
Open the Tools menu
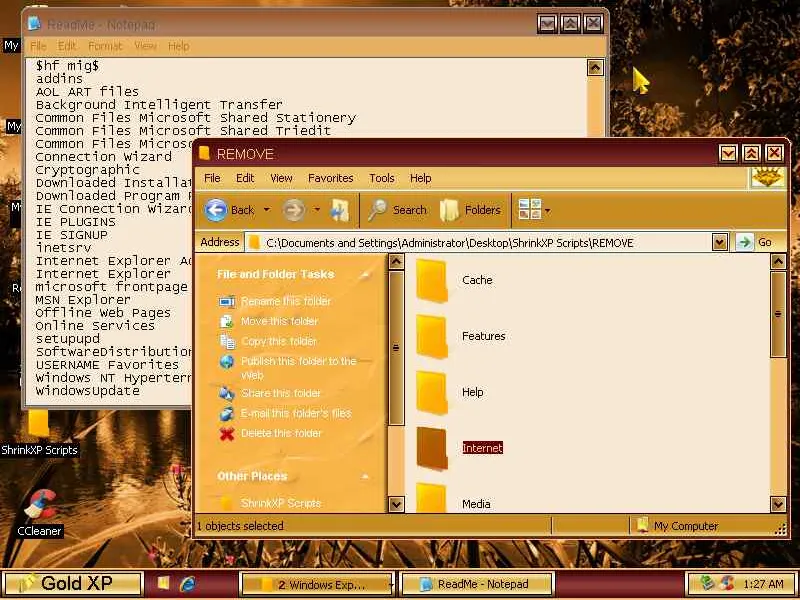[382, 178]
